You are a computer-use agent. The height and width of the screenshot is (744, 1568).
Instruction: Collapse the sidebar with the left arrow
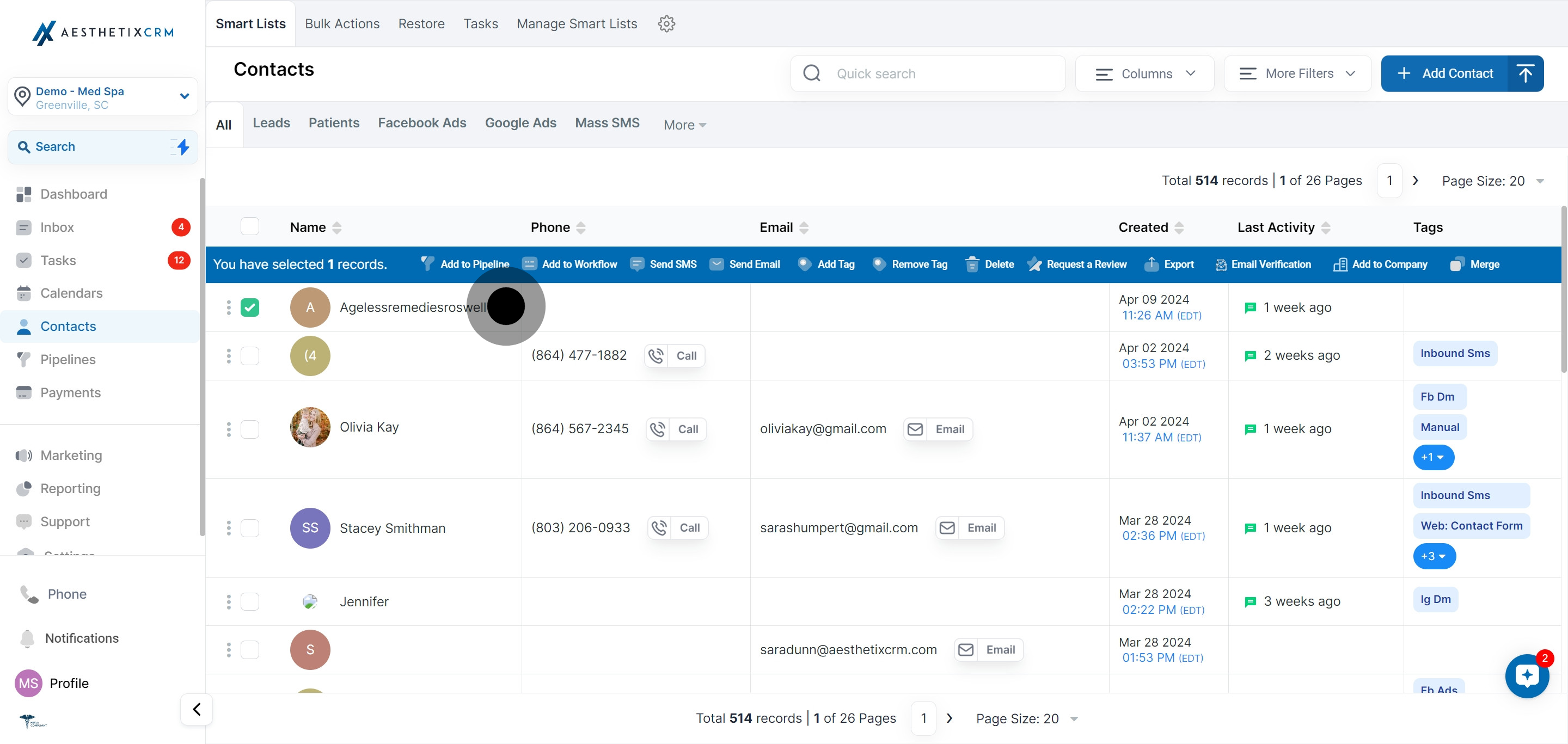coord(197,709)
